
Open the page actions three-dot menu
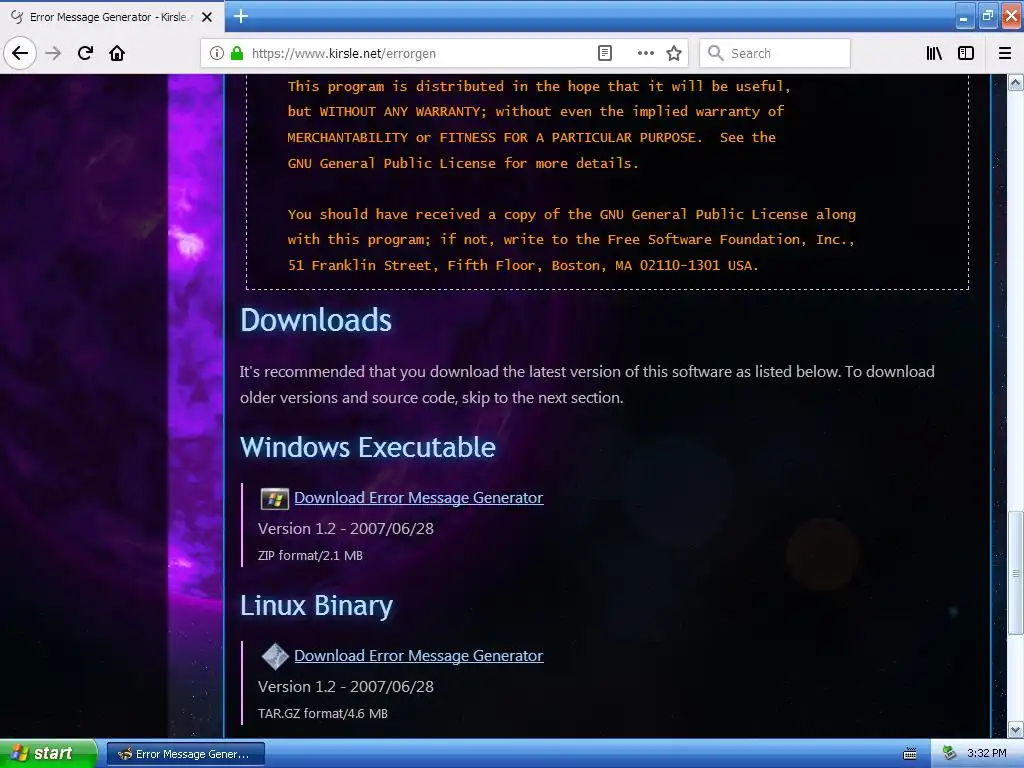[x=645, y=53]
